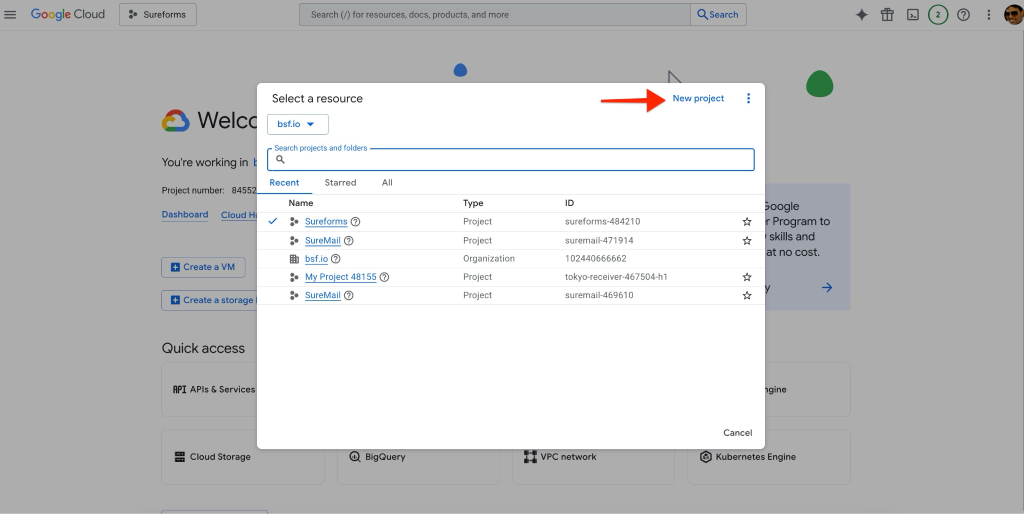The image size is (1024, 514).
Task: Activate Cloud Shell terminal icon
Action: coord(912,15)
